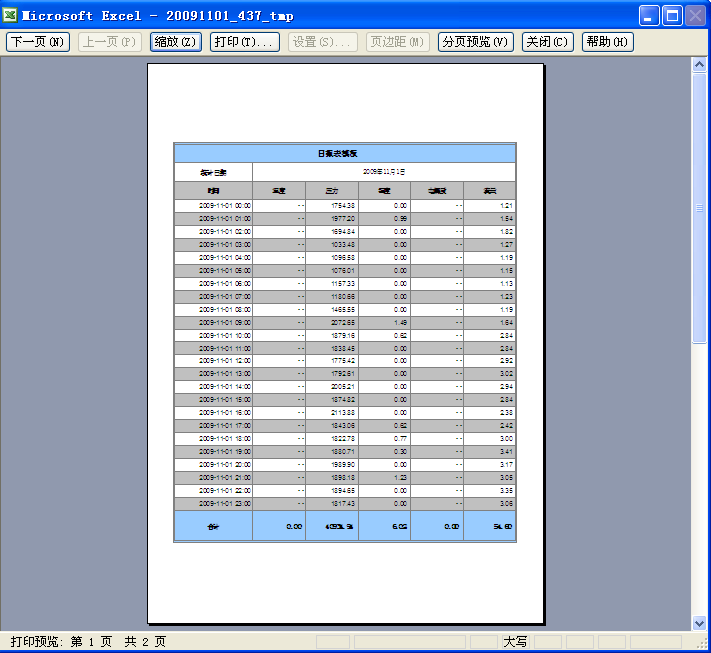The width and height of the screenshot is (711, 653).
Task: Click the value 0.99
Action: (x=400, y=219)
